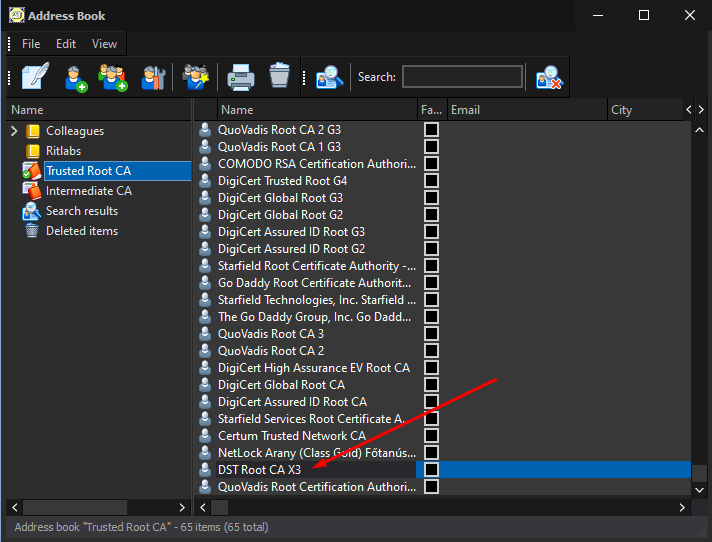Click inside the Search input field
Image resolution: width=712 pixels, height=542 pixels.
462,76
